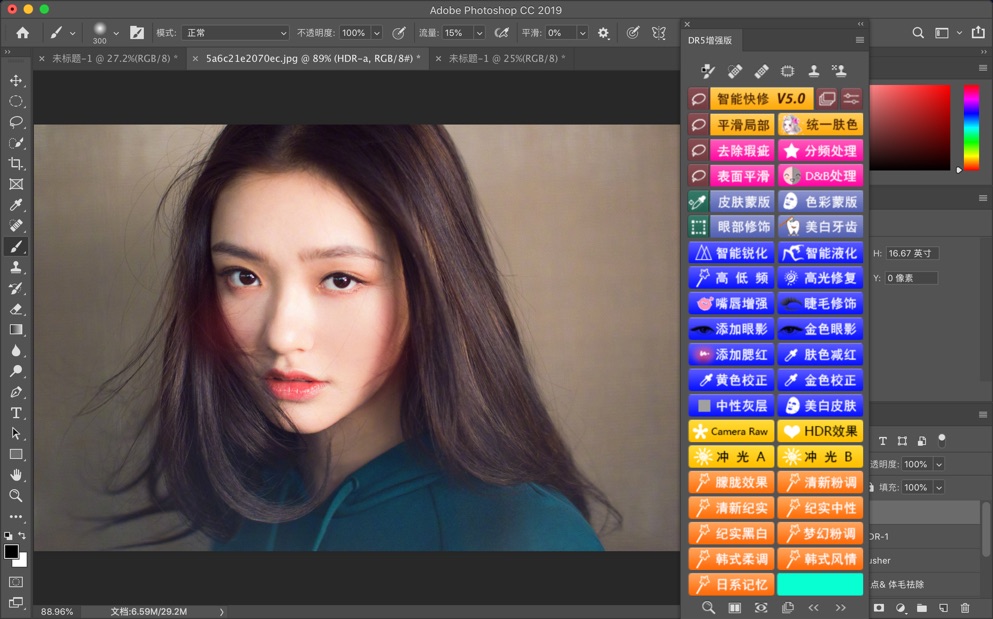The width and height of the screenshot is (993, 619).
Task: Select the Horizontal Type tool
Action: [16, 413]
